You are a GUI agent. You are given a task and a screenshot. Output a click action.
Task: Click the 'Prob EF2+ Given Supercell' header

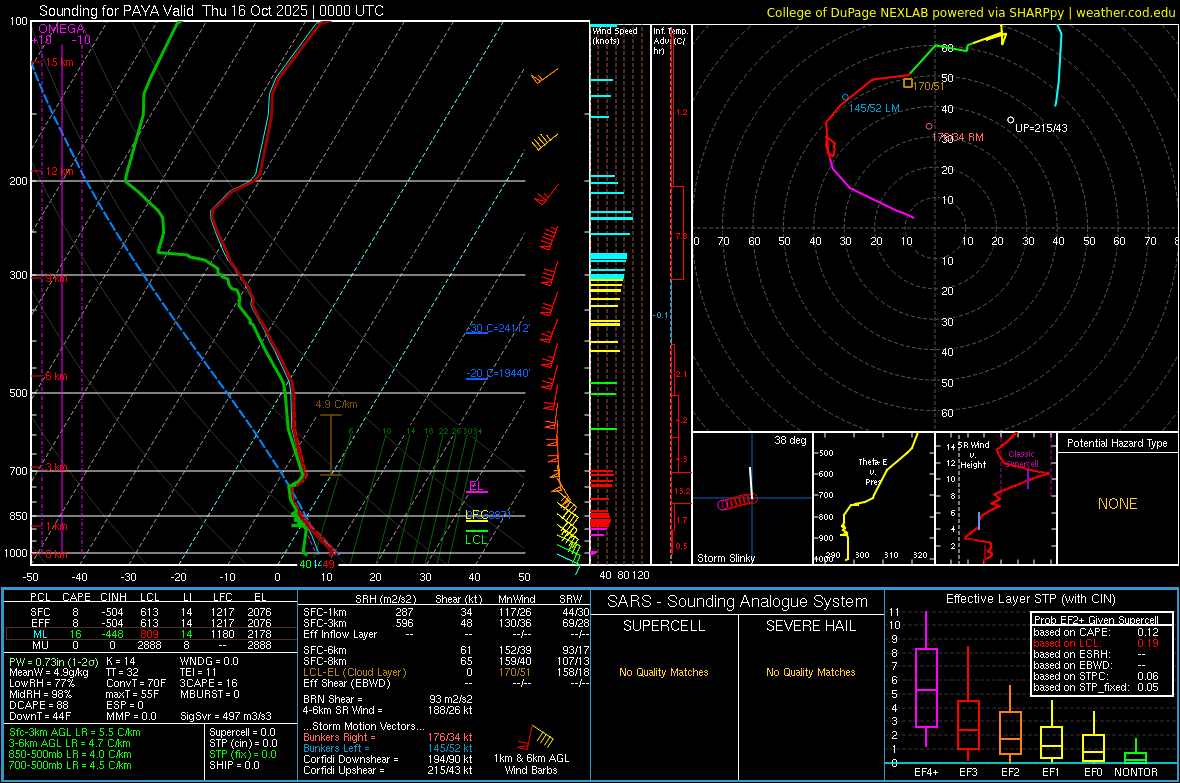pyautogui.click(x=1096, y=620)
